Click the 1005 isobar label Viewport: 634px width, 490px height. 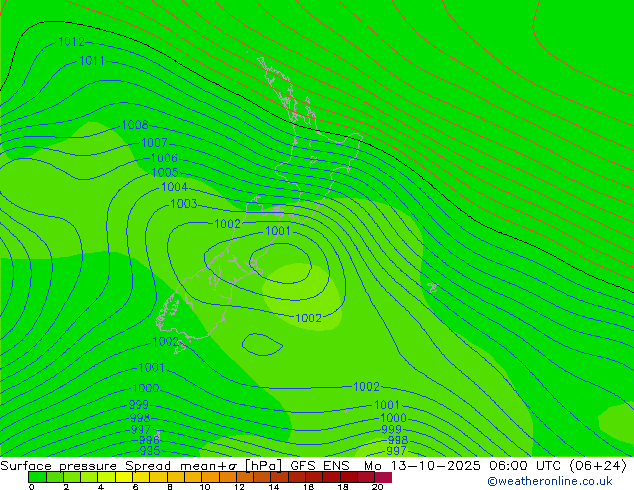(165, 172)
